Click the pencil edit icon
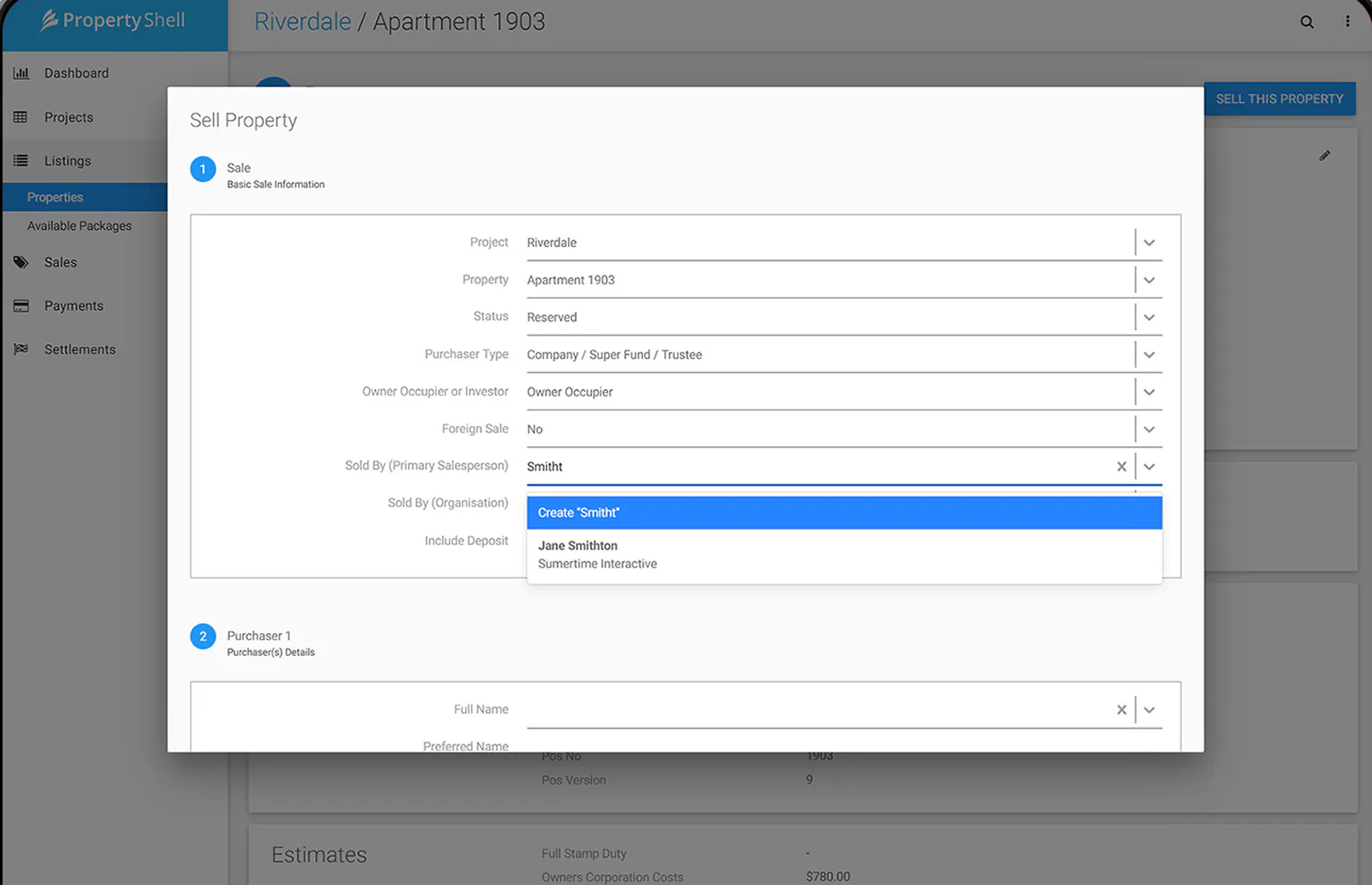This screenshot has height=885, width=1372. click(x=1324, y=156)
